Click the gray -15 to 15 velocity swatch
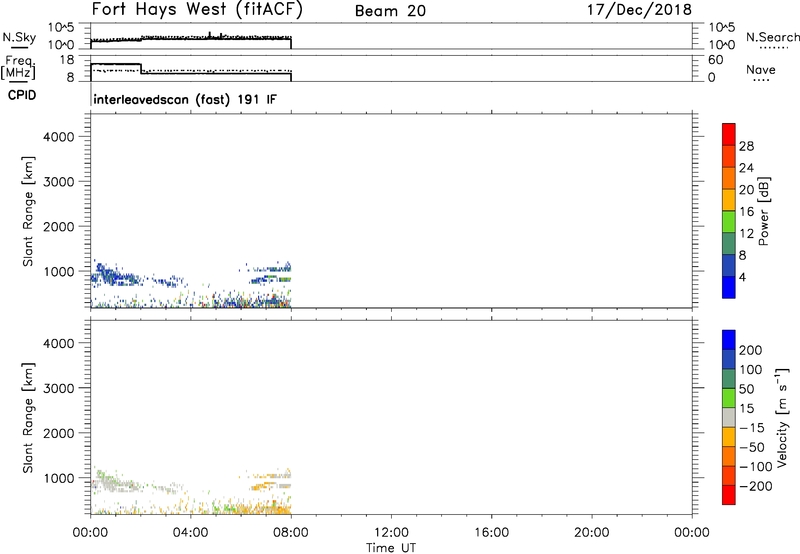The height and width of the screenshot is (554, 800). (x=729, y=417)
